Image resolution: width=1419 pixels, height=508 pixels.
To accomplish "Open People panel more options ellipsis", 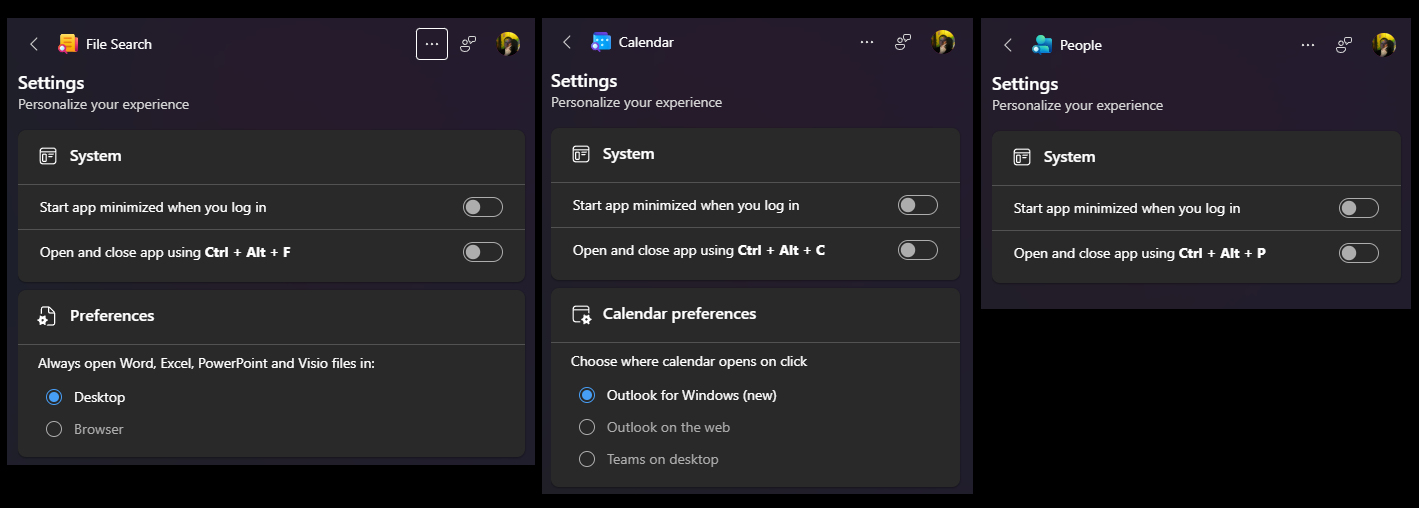I will [1308, 45].
